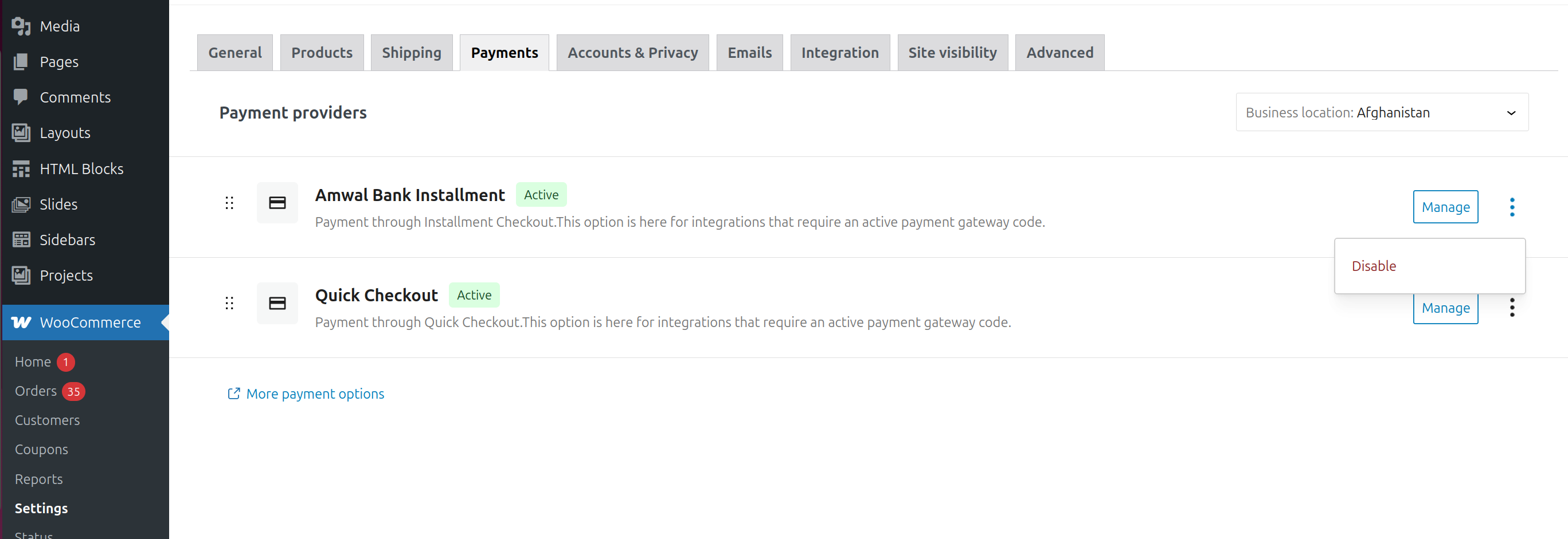The image size is (1568, 539).
Task: Click the external link icon beside More payment options
Action: point(234,394)
